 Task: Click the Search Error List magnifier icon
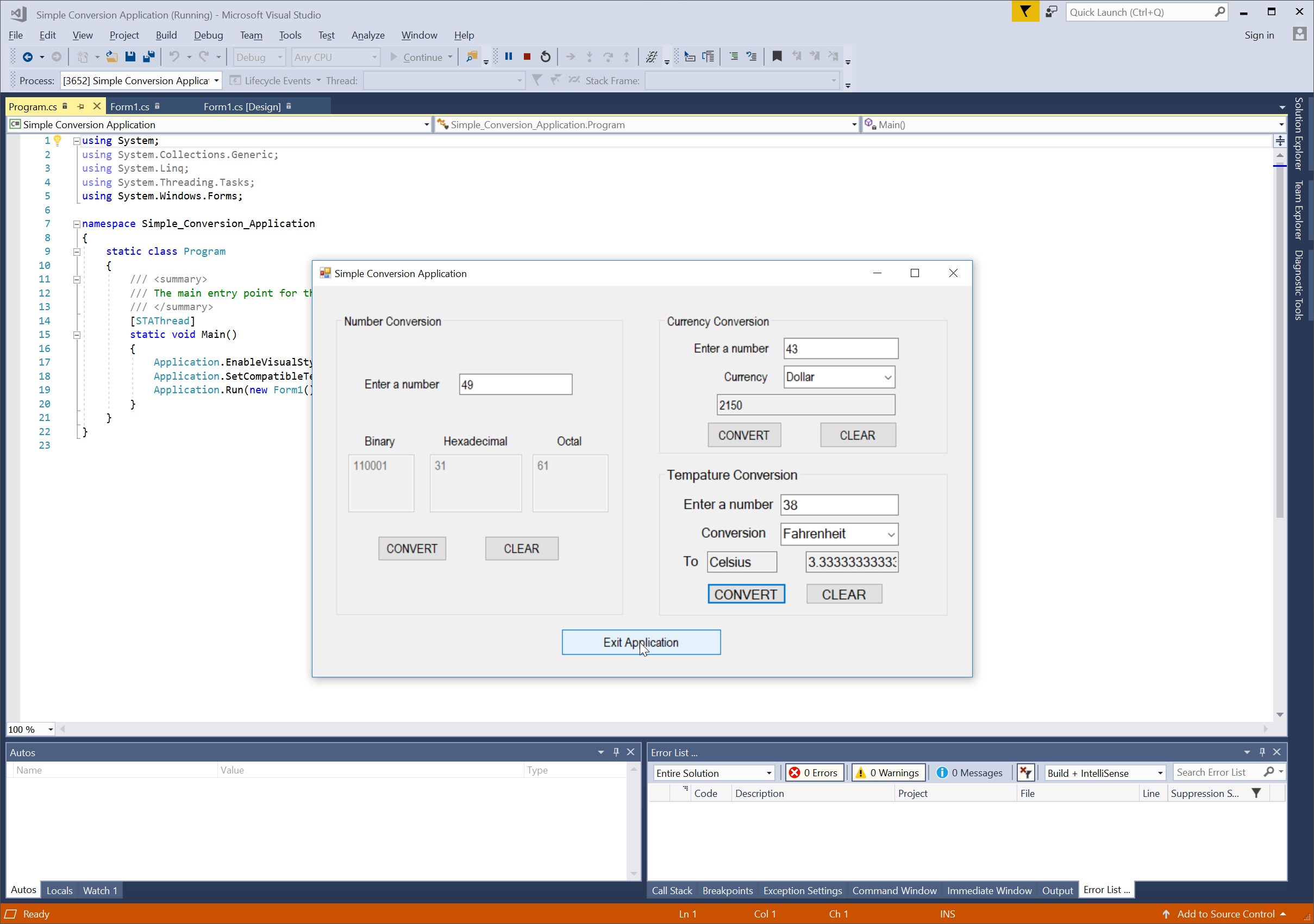pyautogui.click(x=1268, y=772)
